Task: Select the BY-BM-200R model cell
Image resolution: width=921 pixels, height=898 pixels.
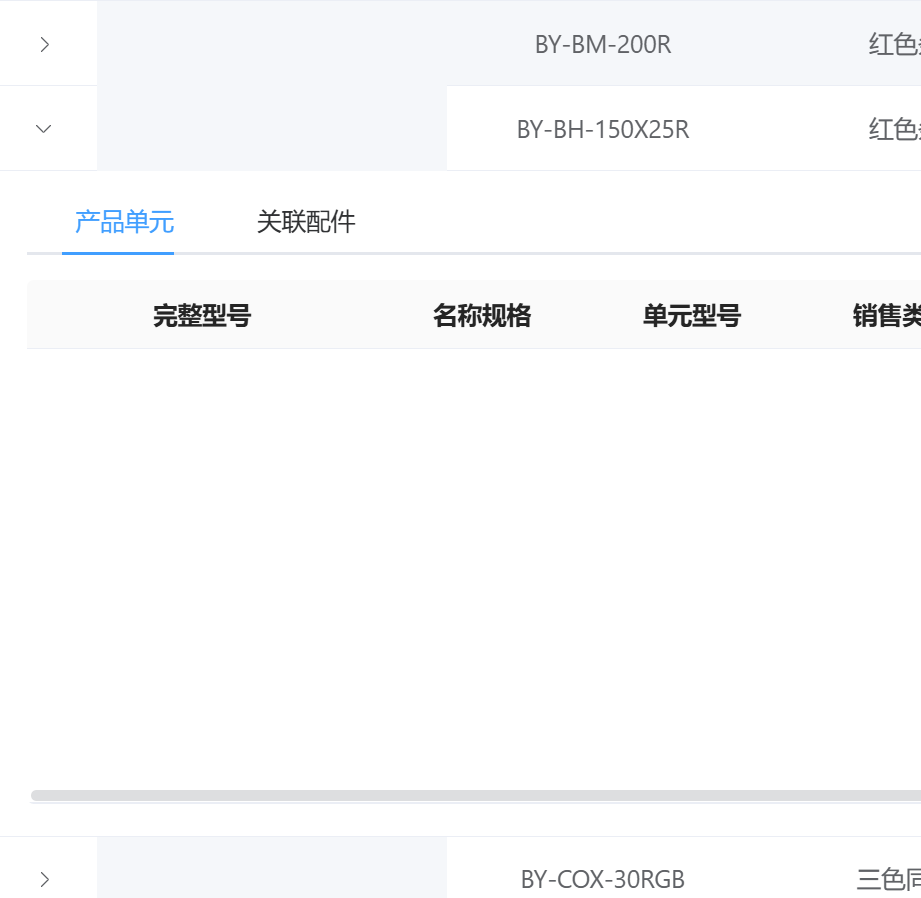Action: 603,45
